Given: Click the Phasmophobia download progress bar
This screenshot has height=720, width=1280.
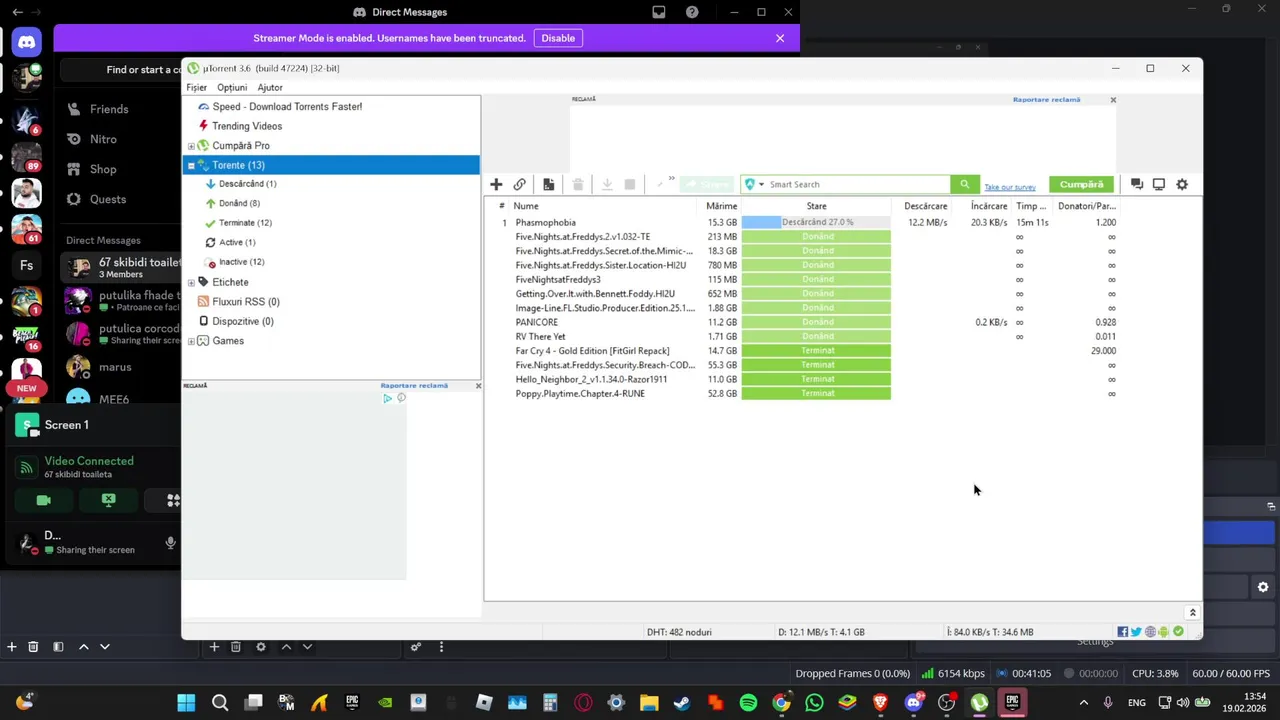Looking at the screenshot, I should [x=816, y=222].
